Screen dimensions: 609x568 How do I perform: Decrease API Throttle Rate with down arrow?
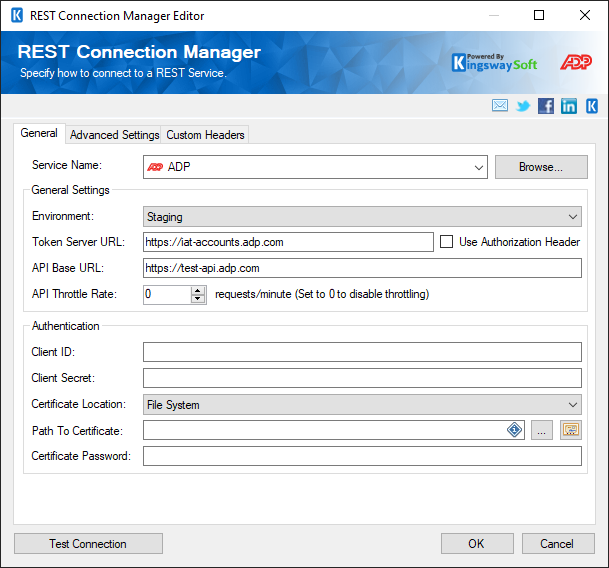pos(198,299)
